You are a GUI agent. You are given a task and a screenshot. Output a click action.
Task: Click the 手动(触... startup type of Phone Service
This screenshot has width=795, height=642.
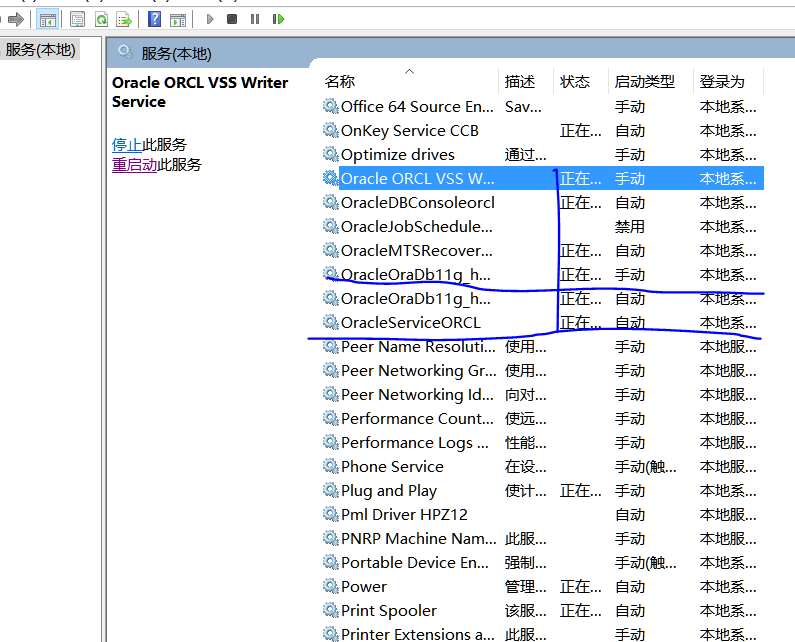pos(645,467)
